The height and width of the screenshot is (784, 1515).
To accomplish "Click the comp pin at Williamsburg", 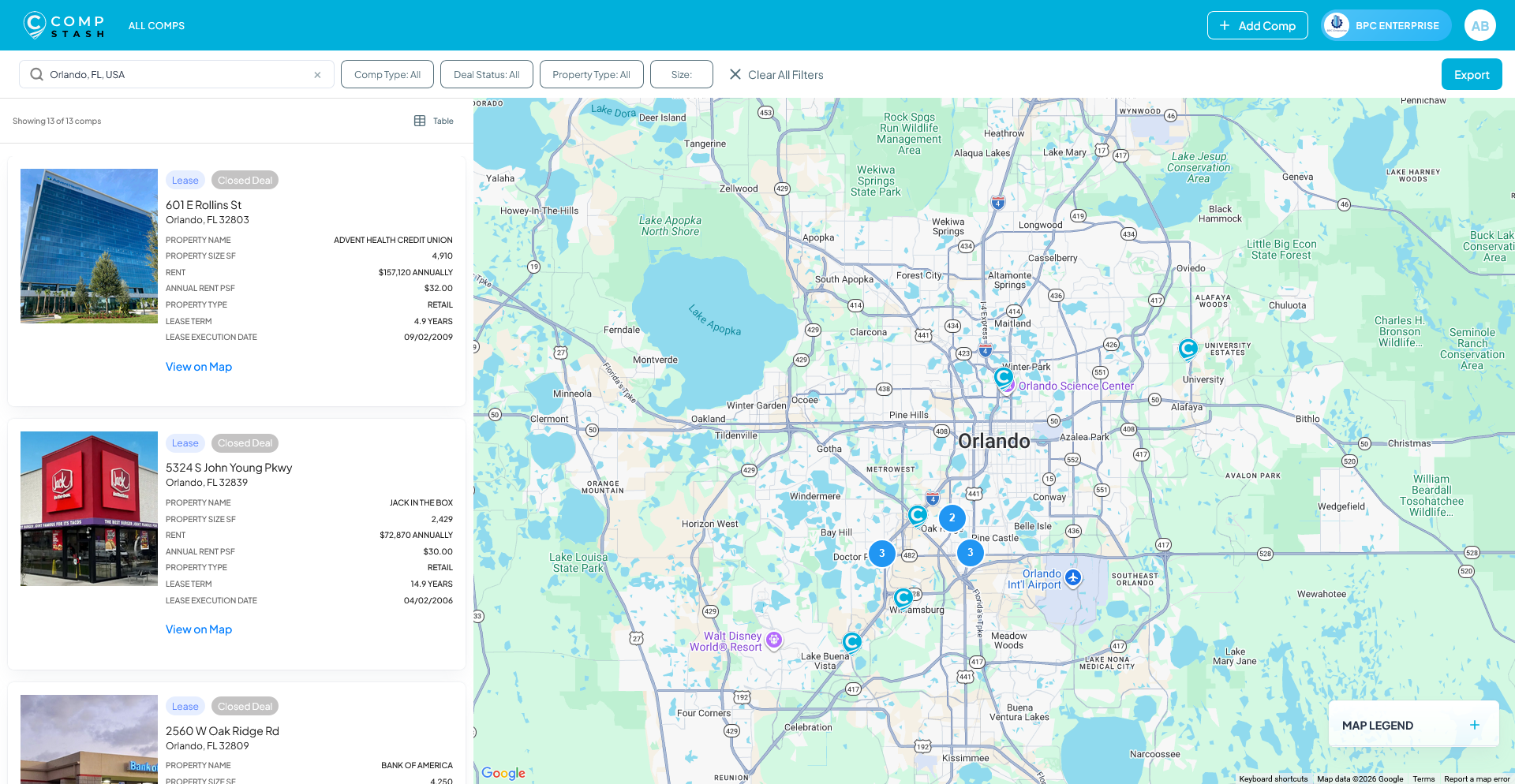I will [903, 598].
